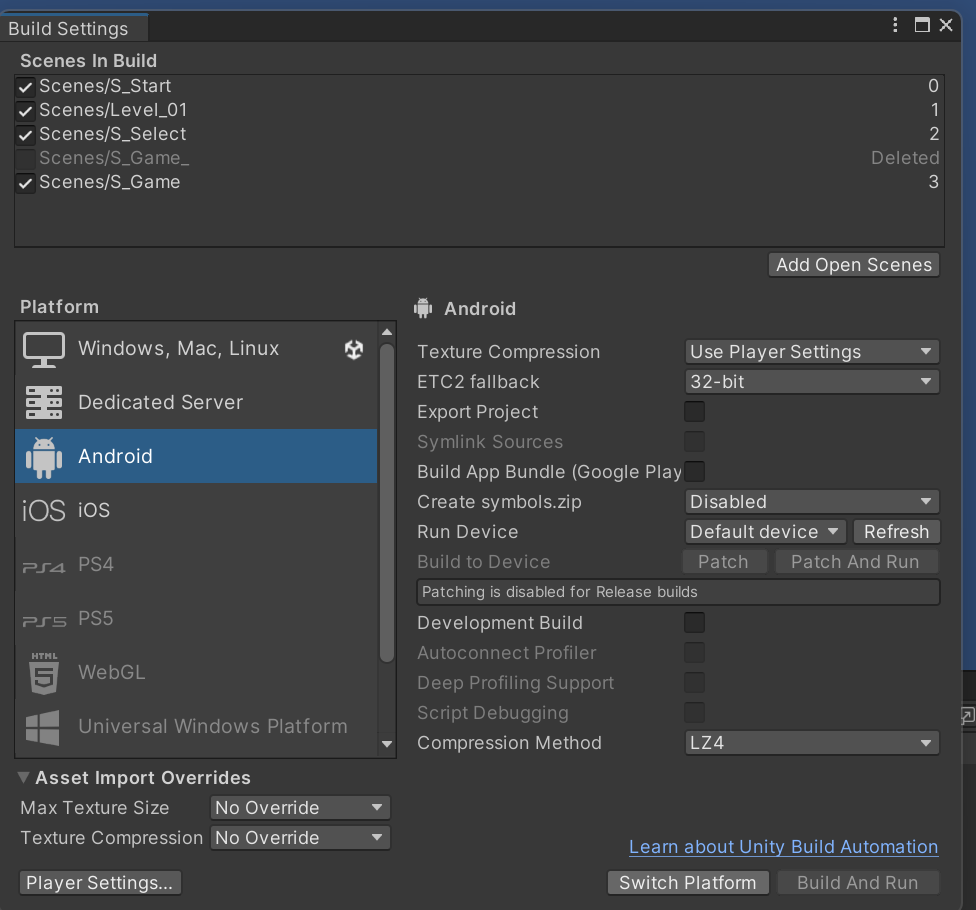The image size is (976, 910).
Task: Select the deleted Scenes/S_Game_ row
Action: [479, 158]
